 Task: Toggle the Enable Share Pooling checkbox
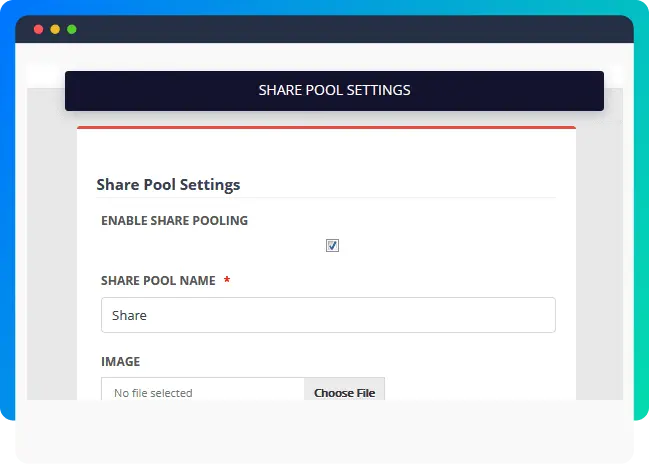coord(332,246)
